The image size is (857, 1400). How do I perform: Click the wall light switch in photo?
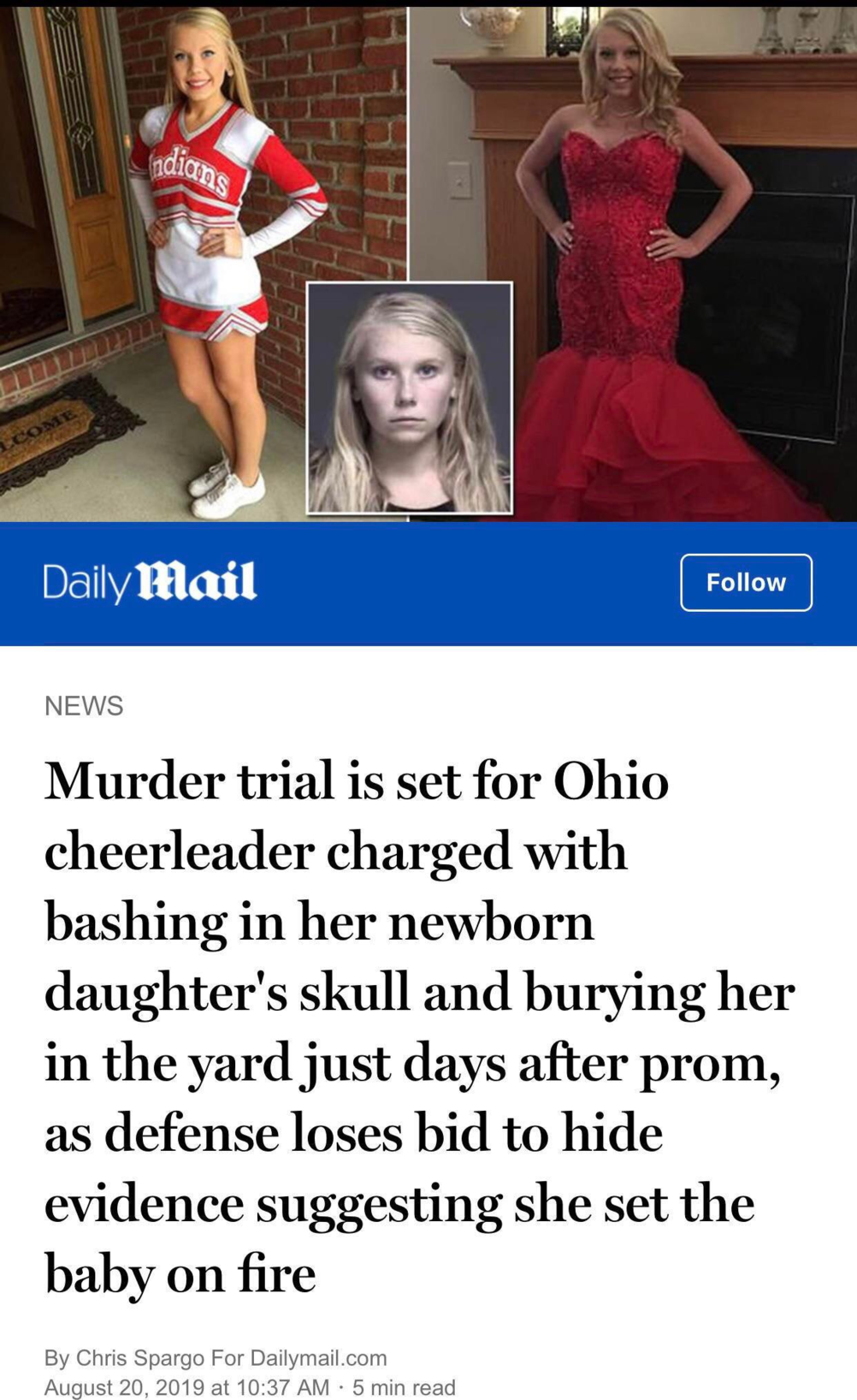(x=460, y=181)
